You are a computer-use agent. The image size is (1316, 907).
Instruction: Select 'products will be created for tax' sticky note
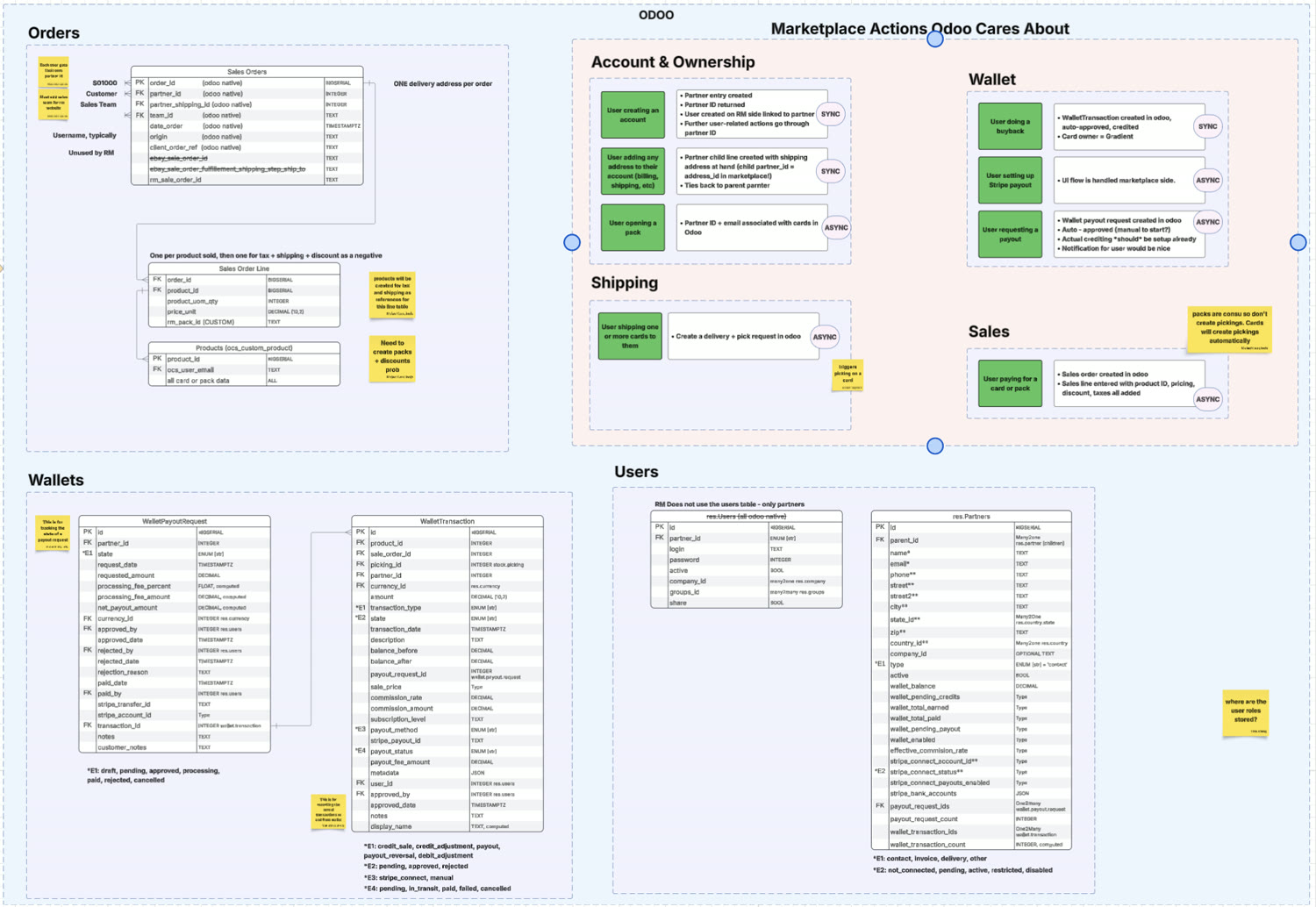point(392,295)
